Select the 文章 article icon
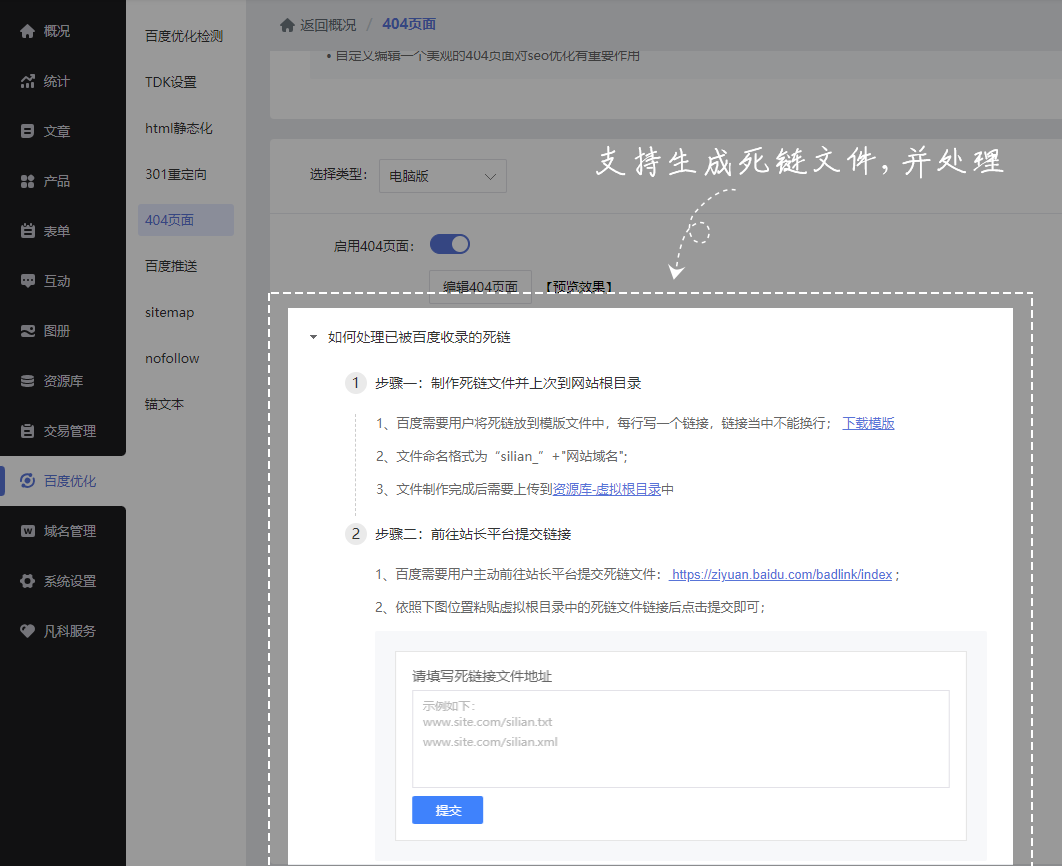Image resolution: width=1062 pixels, height=866 pixels. tap(28, 131)
